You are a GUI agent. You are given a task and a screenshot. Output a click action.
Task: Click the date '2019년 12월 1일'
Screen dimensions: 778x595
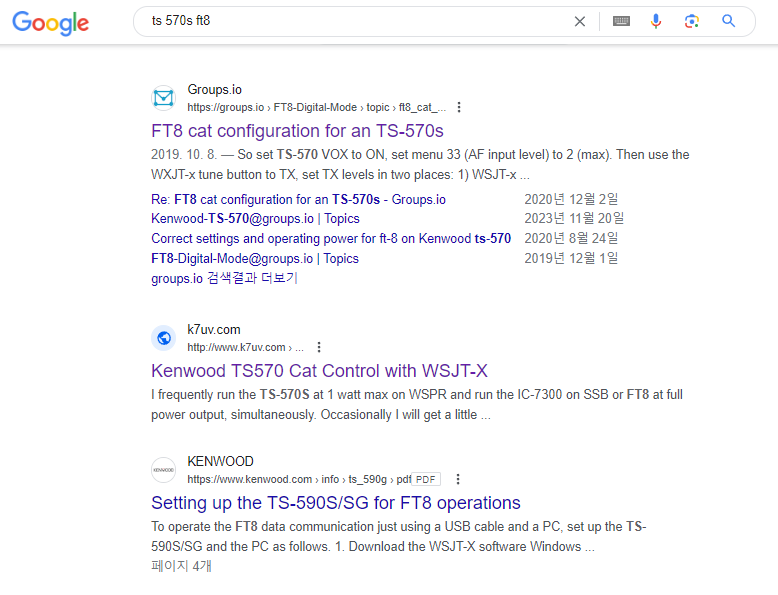571,259
